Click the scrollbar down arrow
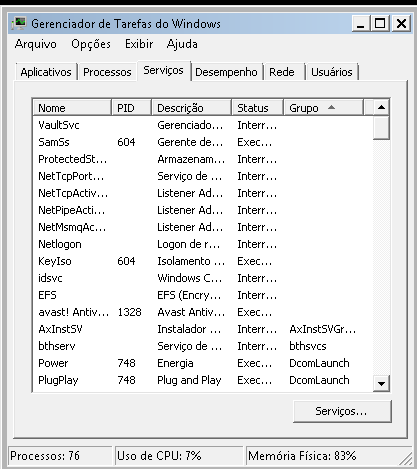 click(381, 383)
